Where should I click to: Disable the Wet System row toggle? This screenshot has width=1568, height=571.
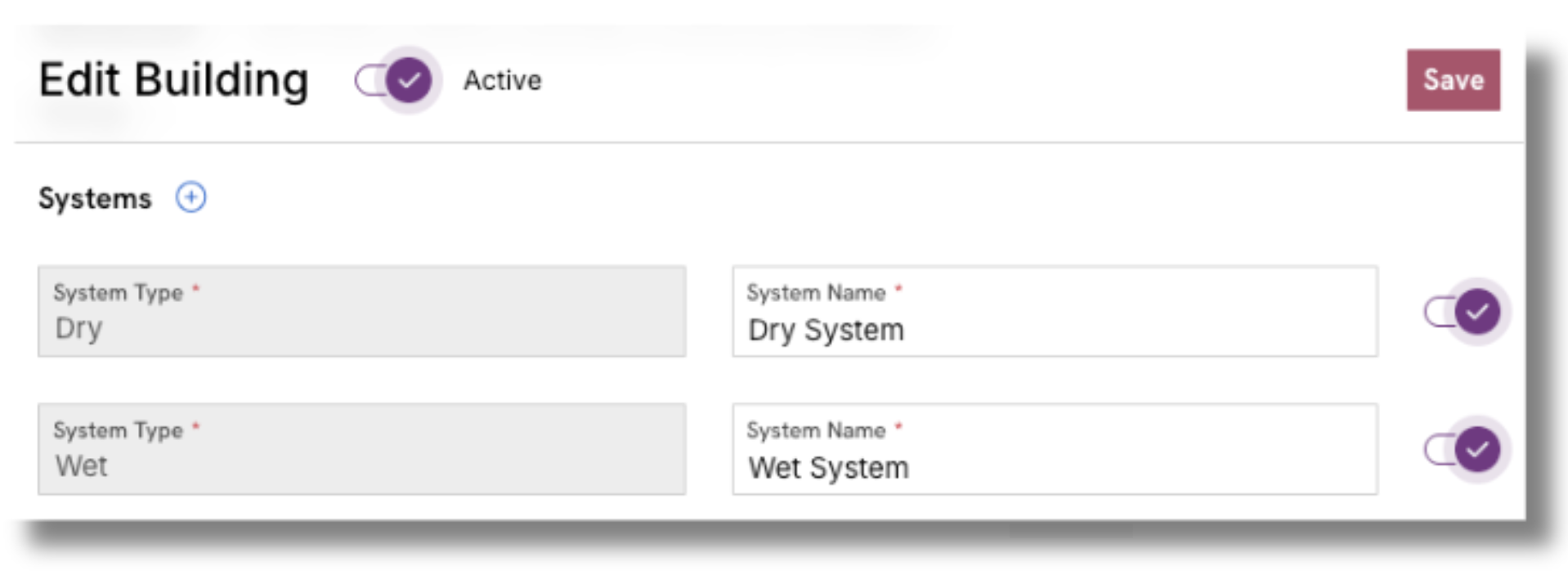(x=1466, y=449)
